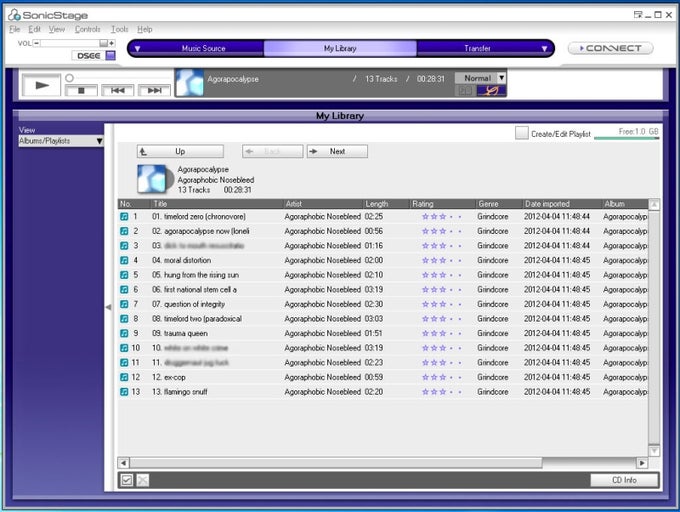The width and height of the screenshot is (680, 512).
Task: Enable Create/Edit Playlist checkbox
Action: [x=522, y=133]
